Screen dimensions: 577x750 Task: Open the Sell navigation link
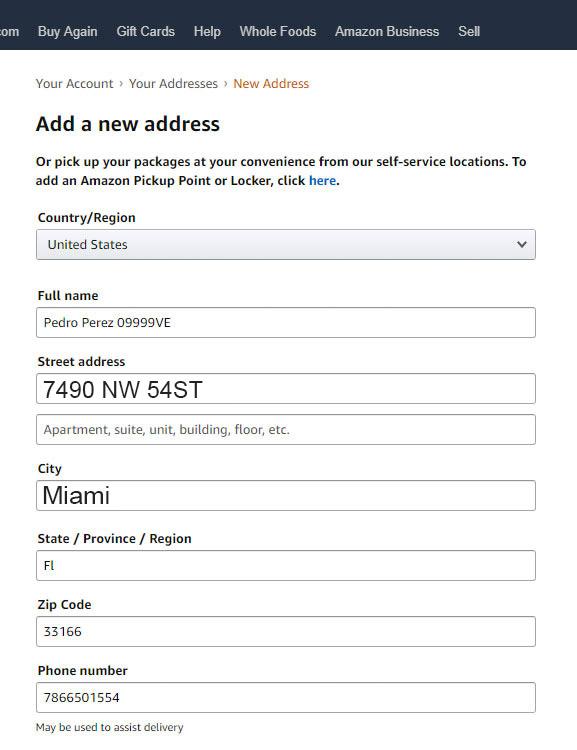[469, 32]
